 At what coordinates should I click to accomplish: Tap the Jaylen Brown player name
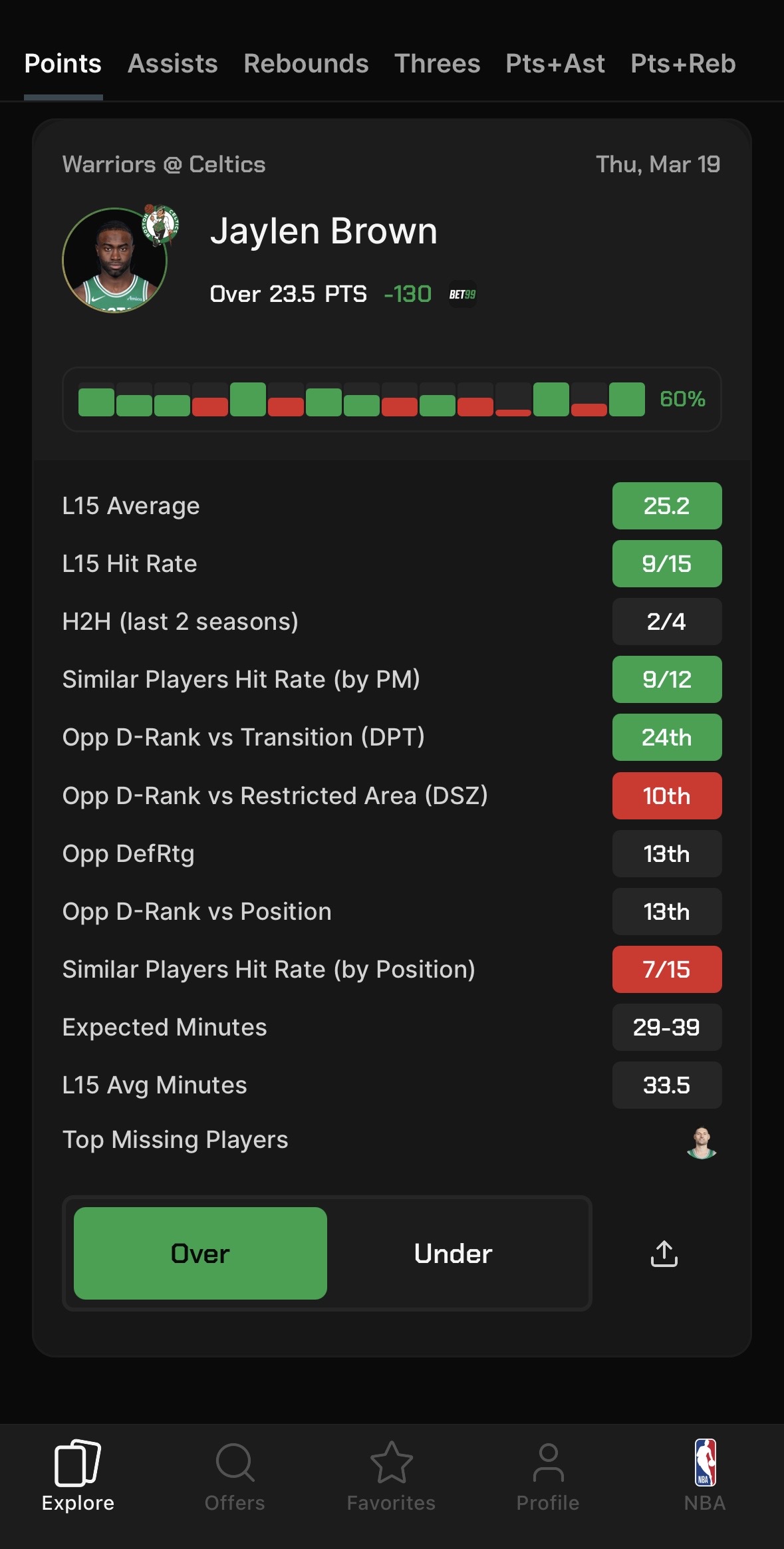coord(324,231)
